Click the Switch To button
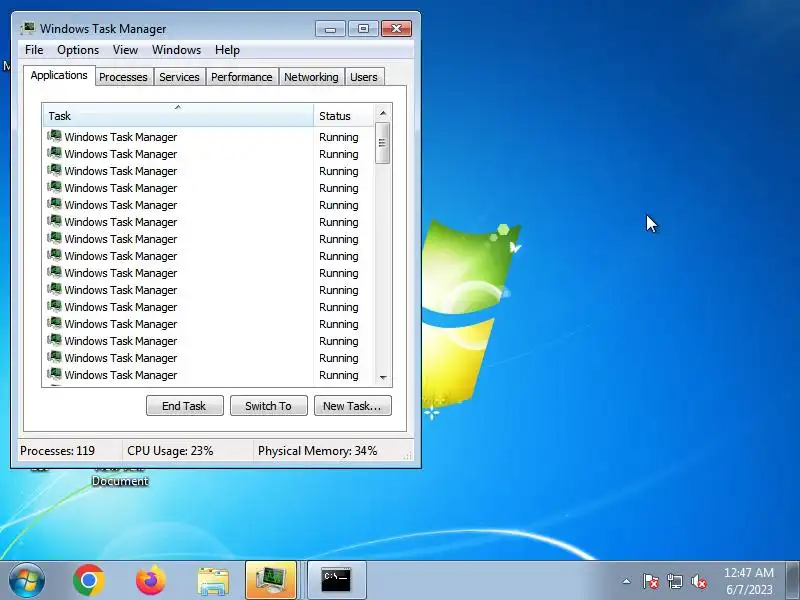This screenshot has height=600, width=800. click(268, 406)
